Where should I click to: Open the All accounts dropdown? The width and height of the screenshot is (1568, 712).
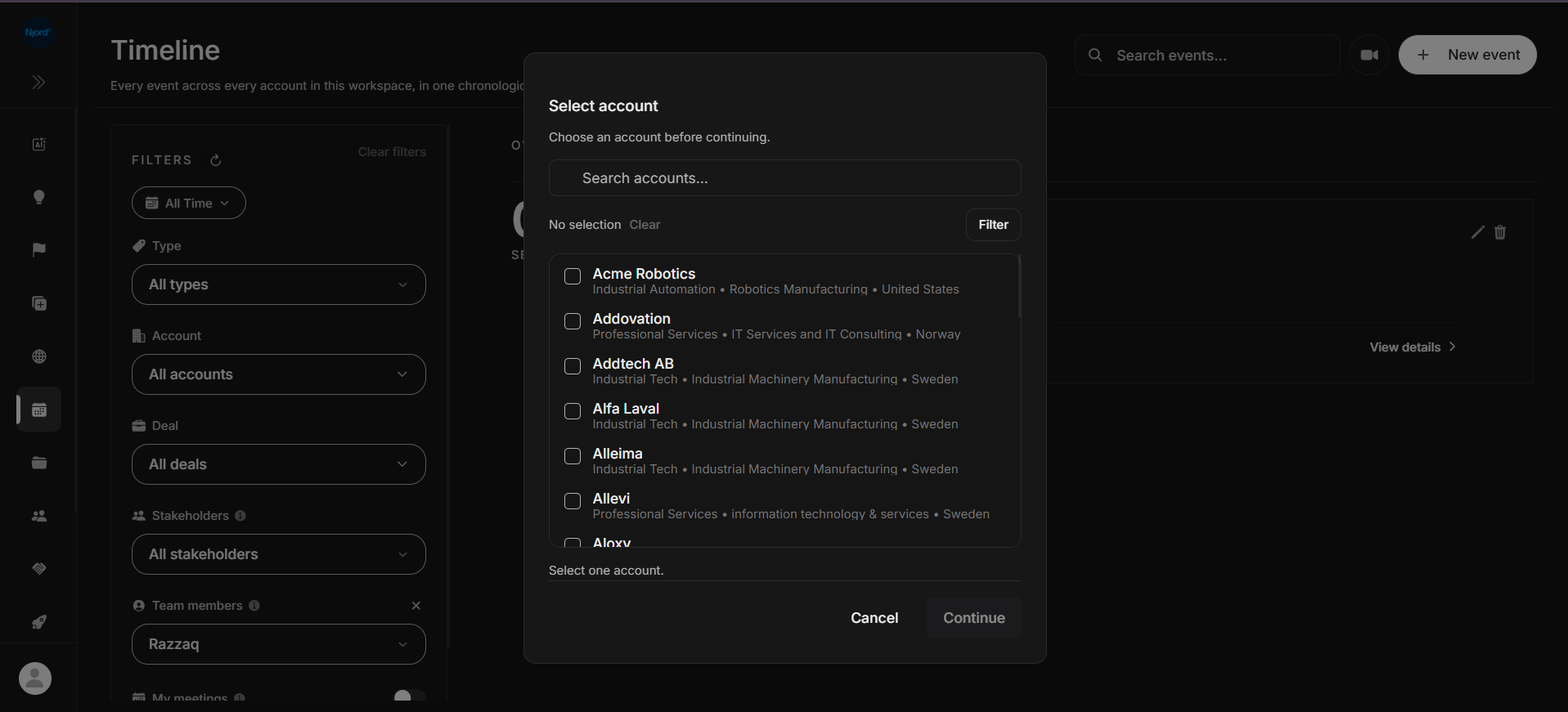pos(279,374)
